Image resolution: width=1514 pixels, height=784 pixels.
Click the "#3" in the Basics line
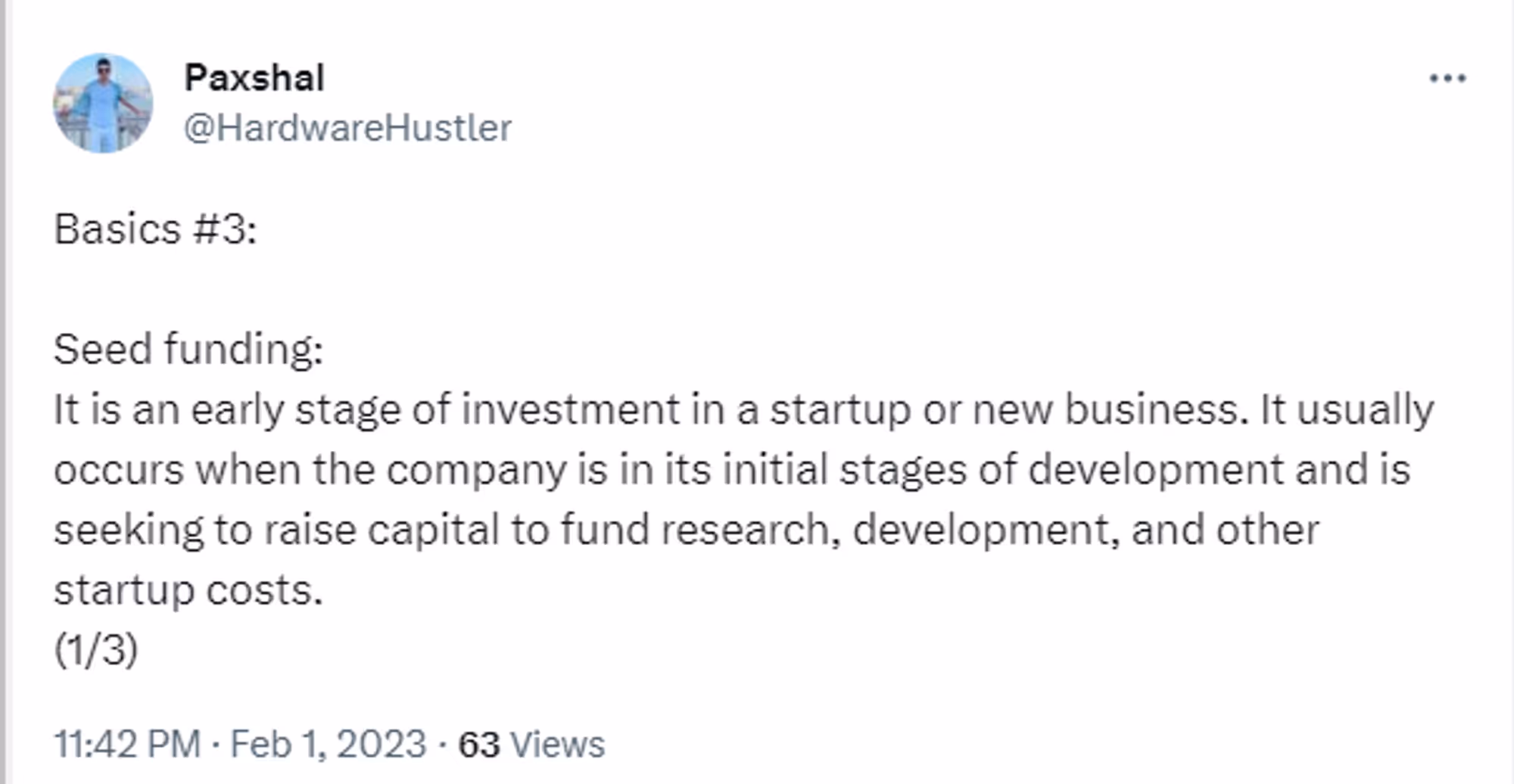point(219,229)
